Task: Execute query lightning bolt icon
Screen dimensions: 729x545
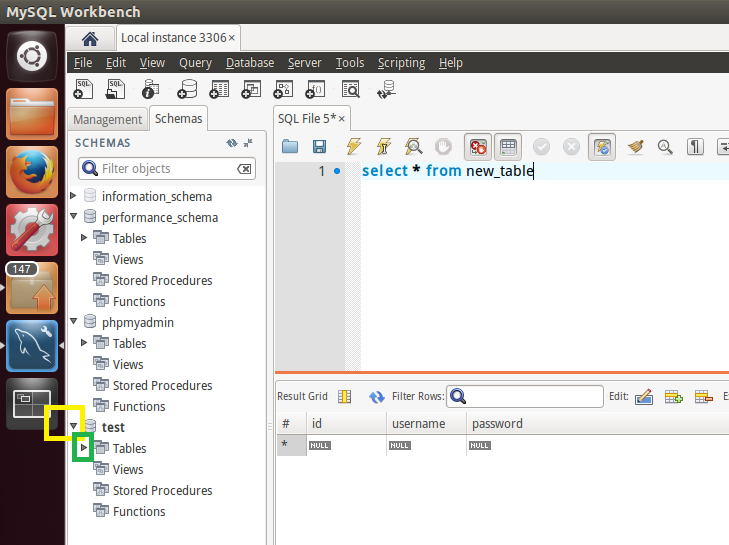Action: point(354,146)
